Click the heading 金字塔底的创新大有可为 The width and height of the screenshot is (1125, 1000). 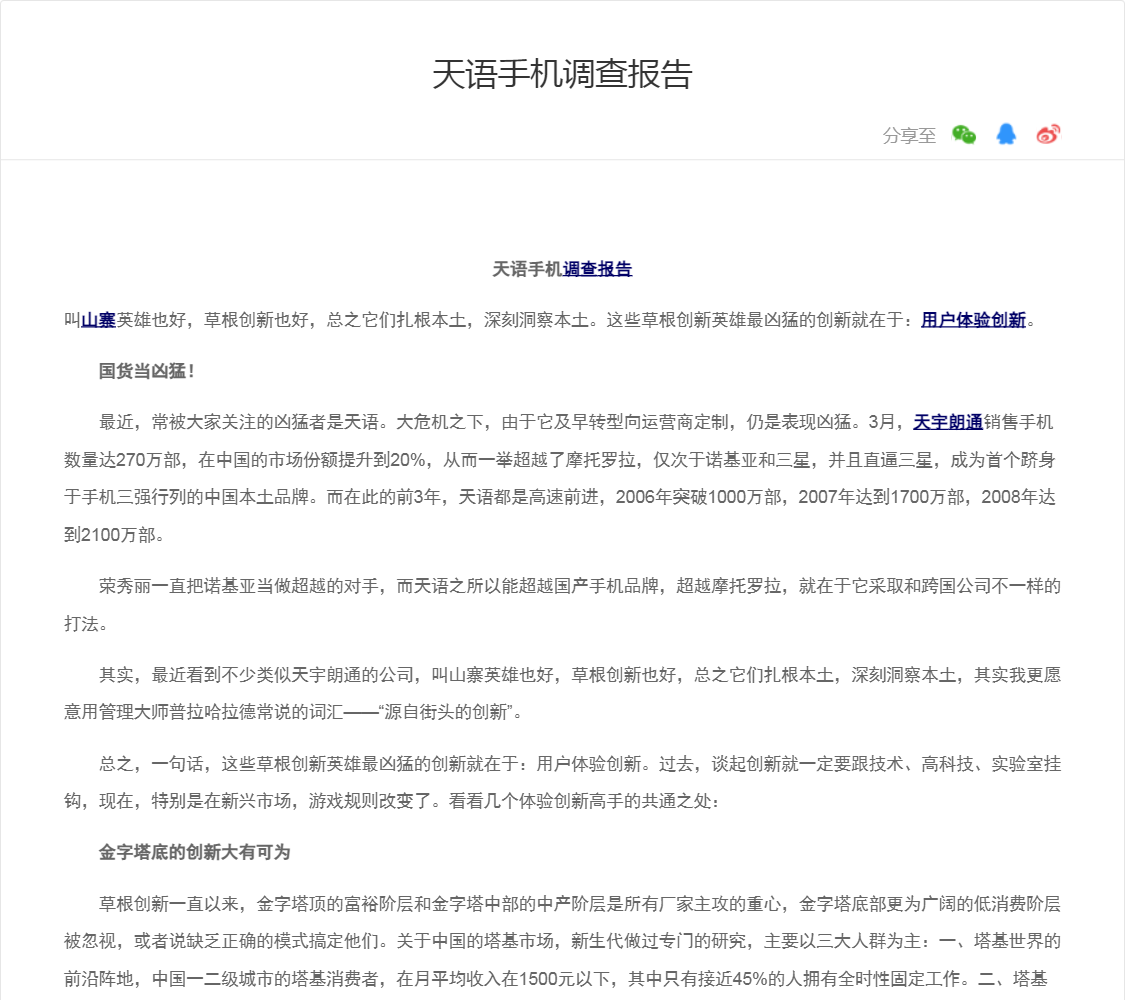194,852
